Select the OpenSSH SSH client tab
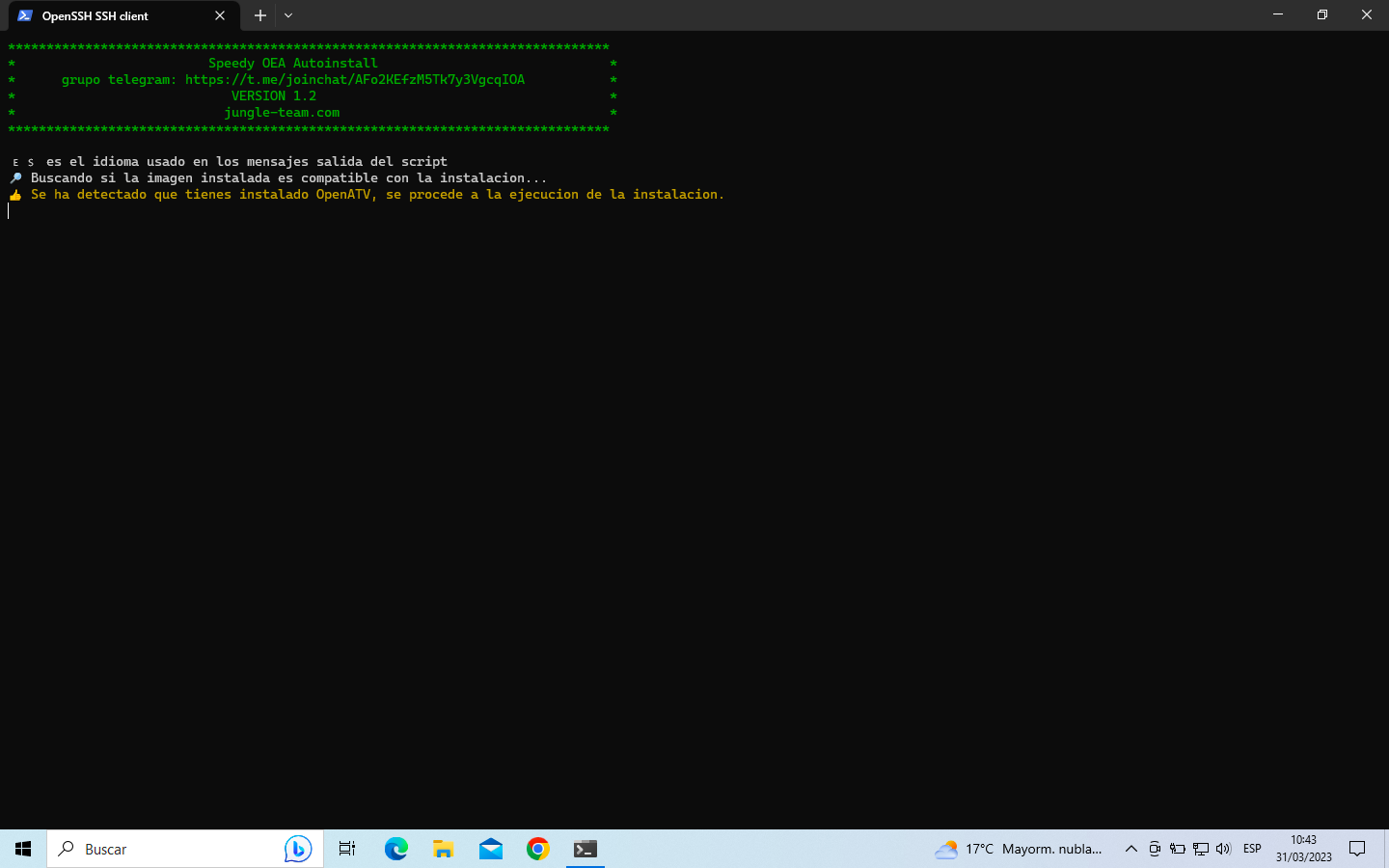Image resolution: width=1389 pixels, height=868 pixels. click(x=106, y=15)
